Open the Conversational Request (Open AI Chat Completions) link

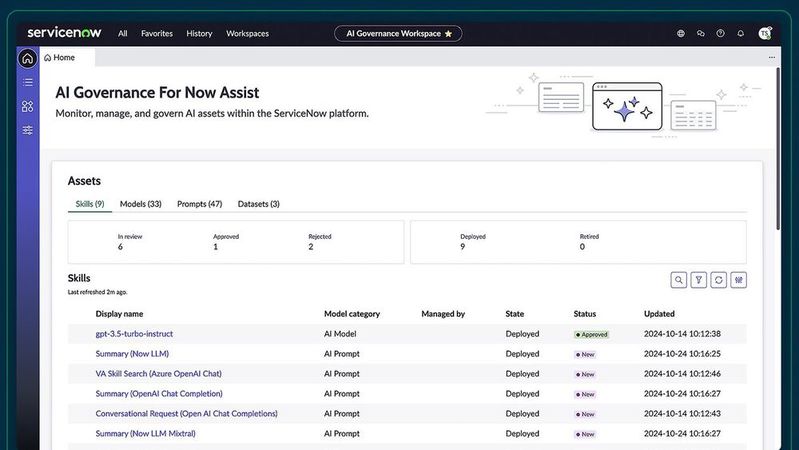[x=187, y=413]
